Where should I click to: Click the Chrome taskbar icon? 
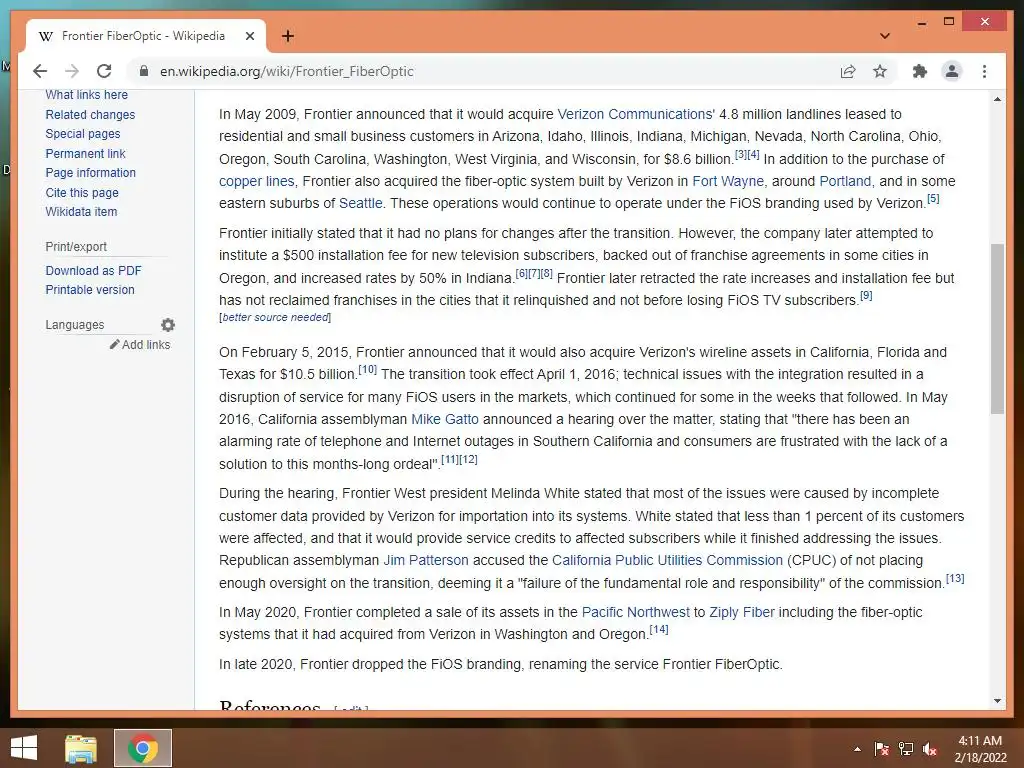[143, 748]
